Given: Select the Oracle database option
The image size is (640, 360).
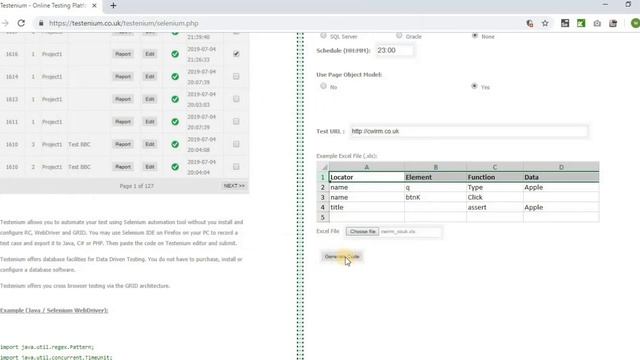Looking at the screenshot, I should pyautogui.click(x=399, y=36).
